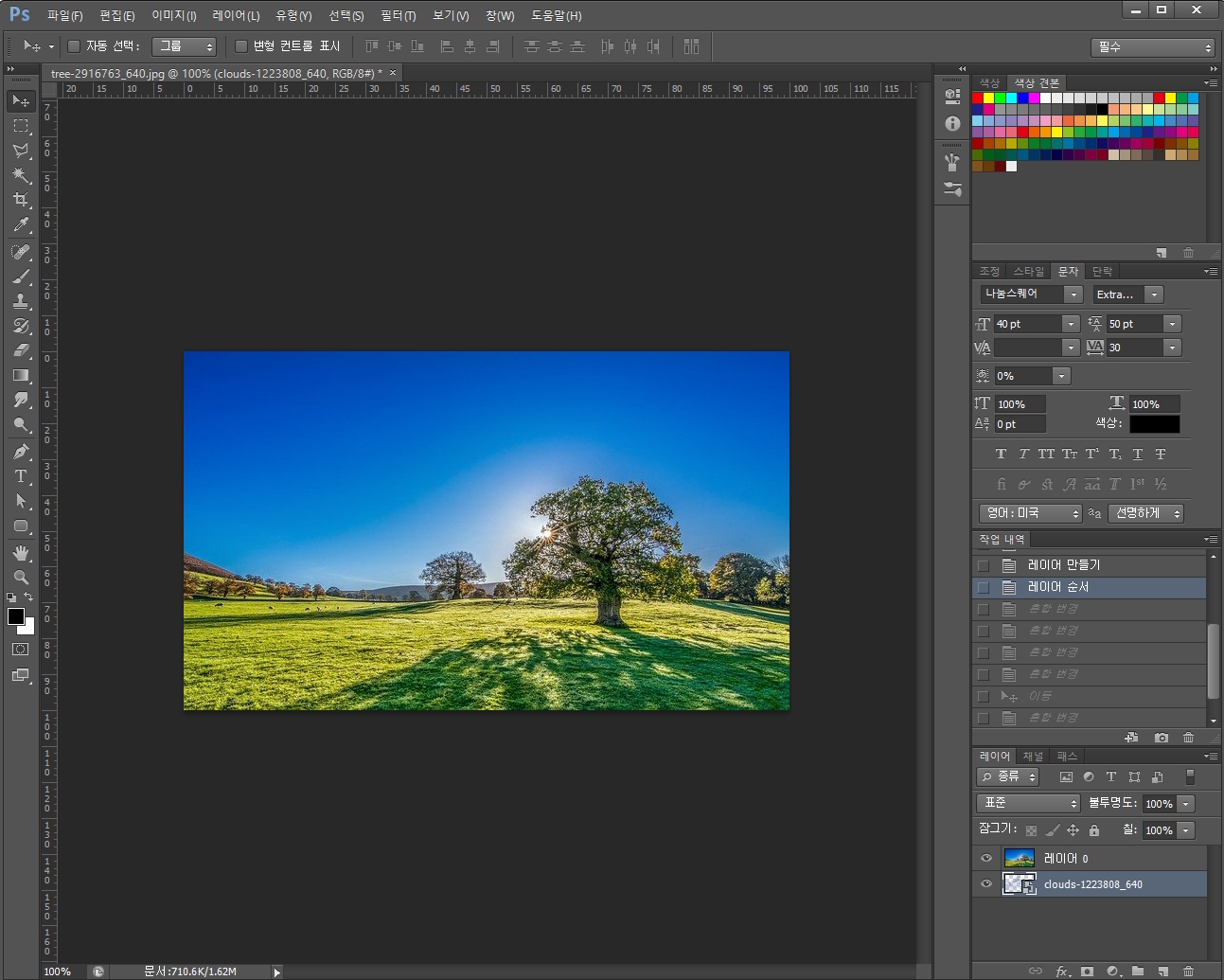The image size is (1224, 980).
Task: Enable the 자동 선택 checkbox
Action: 74,46
